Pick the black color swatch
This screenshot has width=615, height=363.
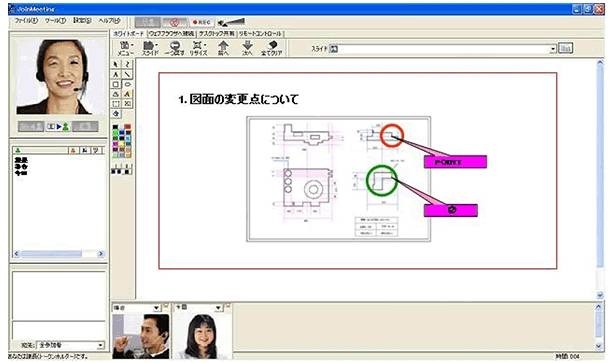[x=115, y=127]
